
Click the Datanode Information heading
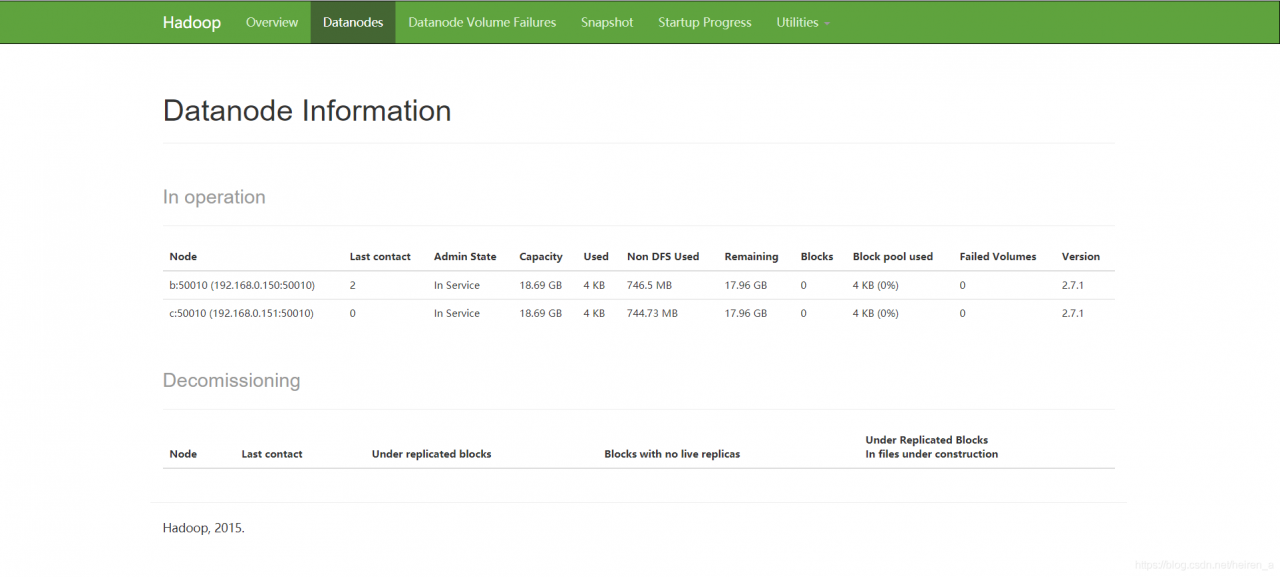pos(307,110)
